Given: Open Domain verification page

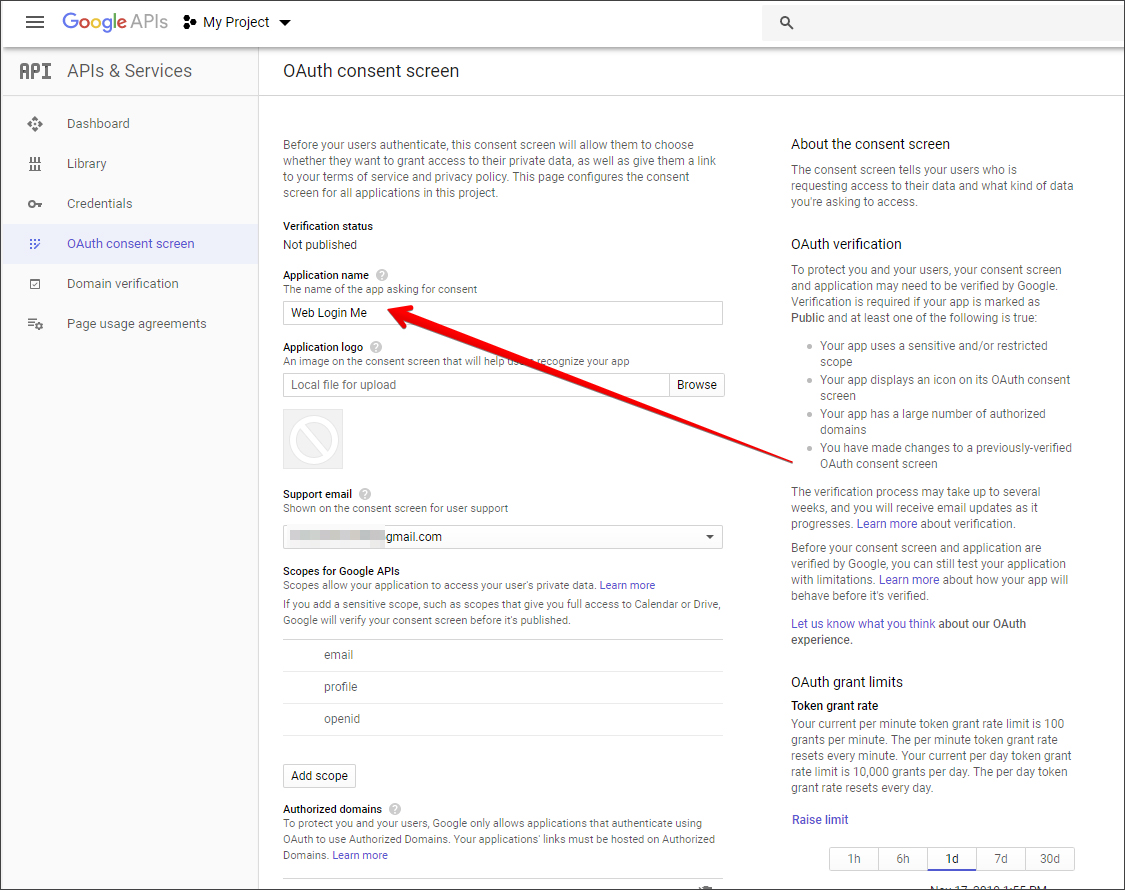Looking at the screenshot, I should pyautogui.click(x=123, y=284).
